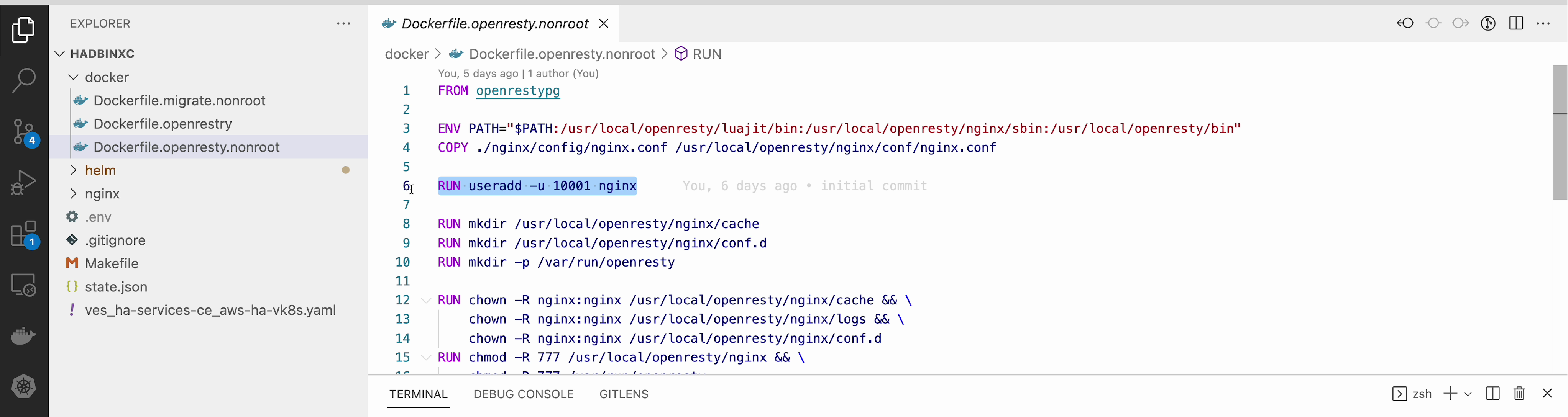Click the split editor right icon
1568x417 pixels.
(1515, 23)
